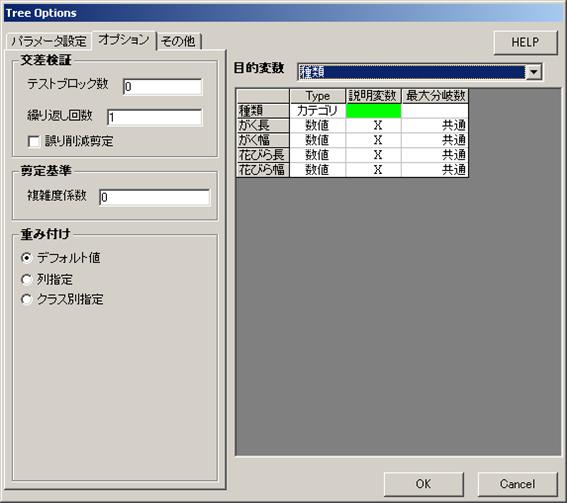The height and width of the screenshot is (503, 567).
Task: Enable the 誤り削減剪定 checkbox
Action: [x=34, y=141]
